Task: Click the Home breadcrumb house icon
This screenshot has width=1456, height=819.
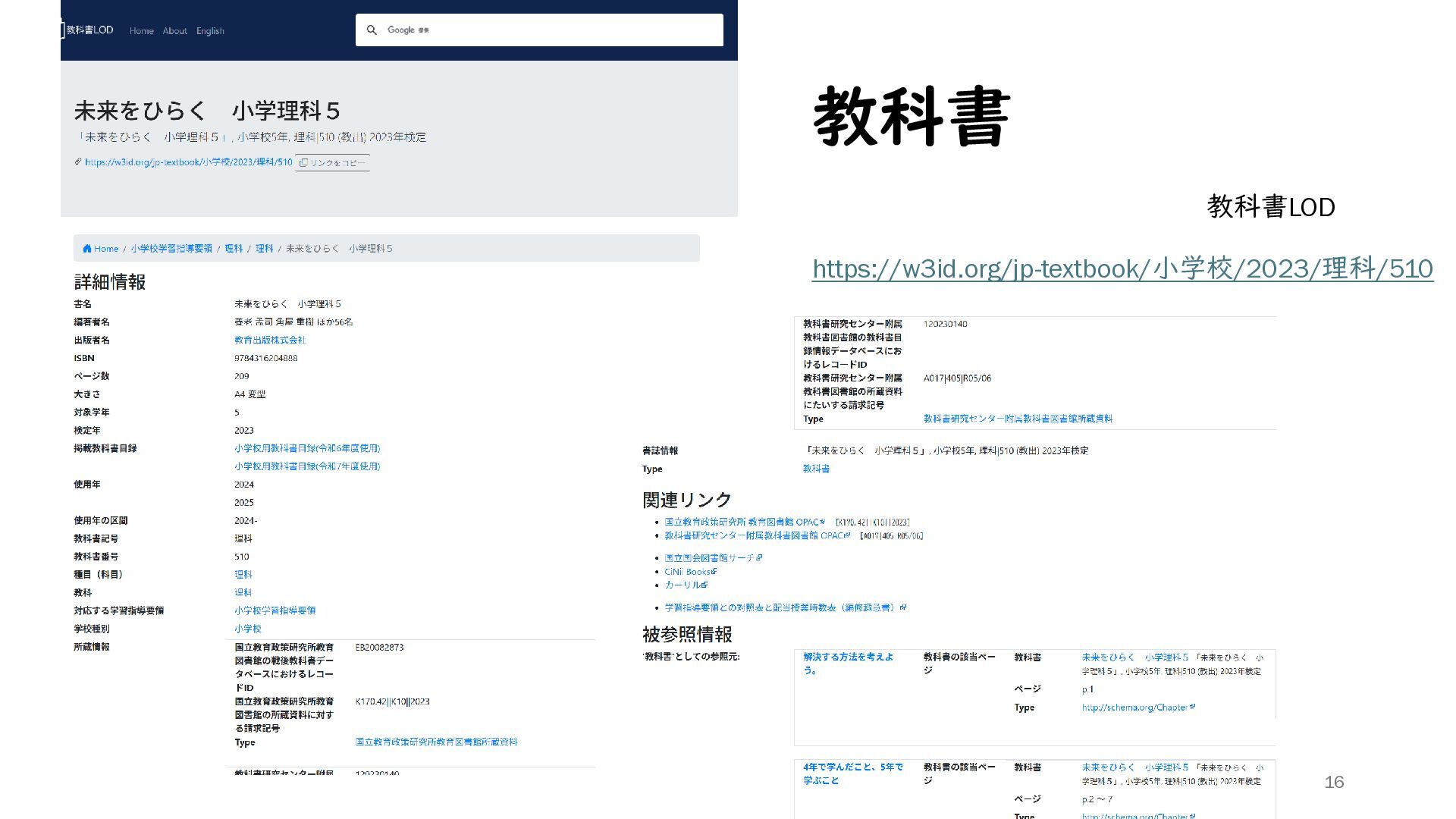Action: [x=87, y=249]
